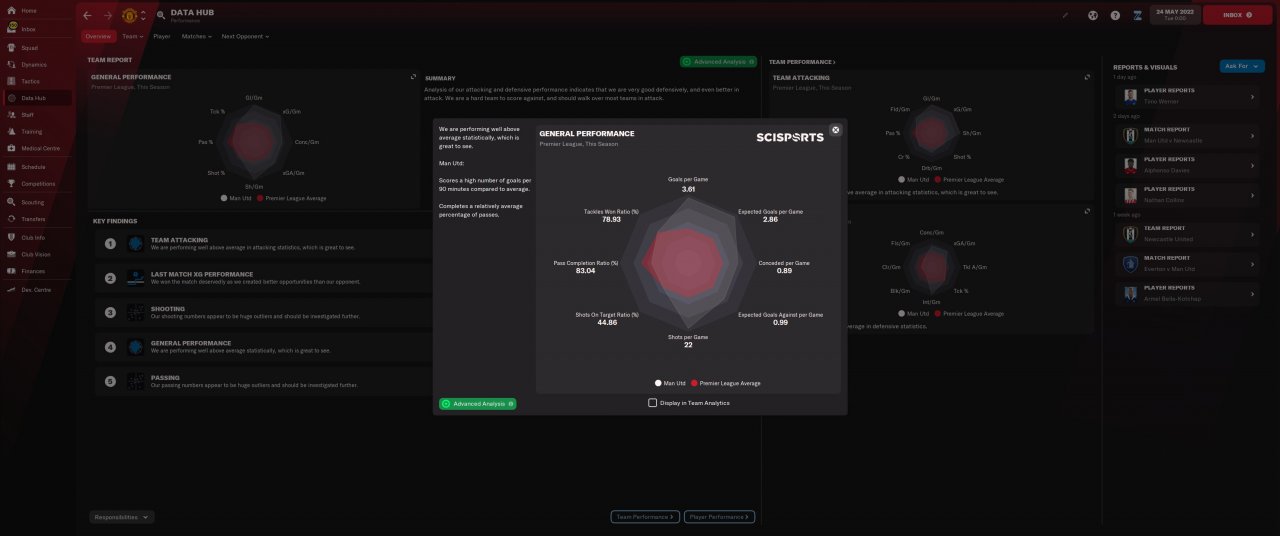Expand the Next Opponent dropdown tab

(x=245, y=36)
